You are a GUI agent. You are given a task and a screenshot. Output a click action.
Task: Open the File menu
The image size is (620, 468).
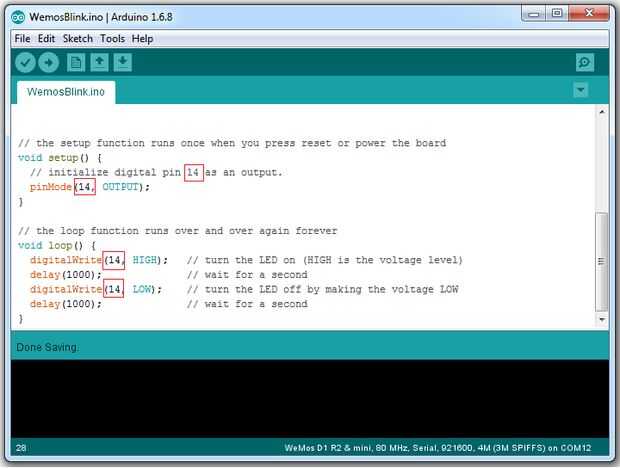pos(22,39)
